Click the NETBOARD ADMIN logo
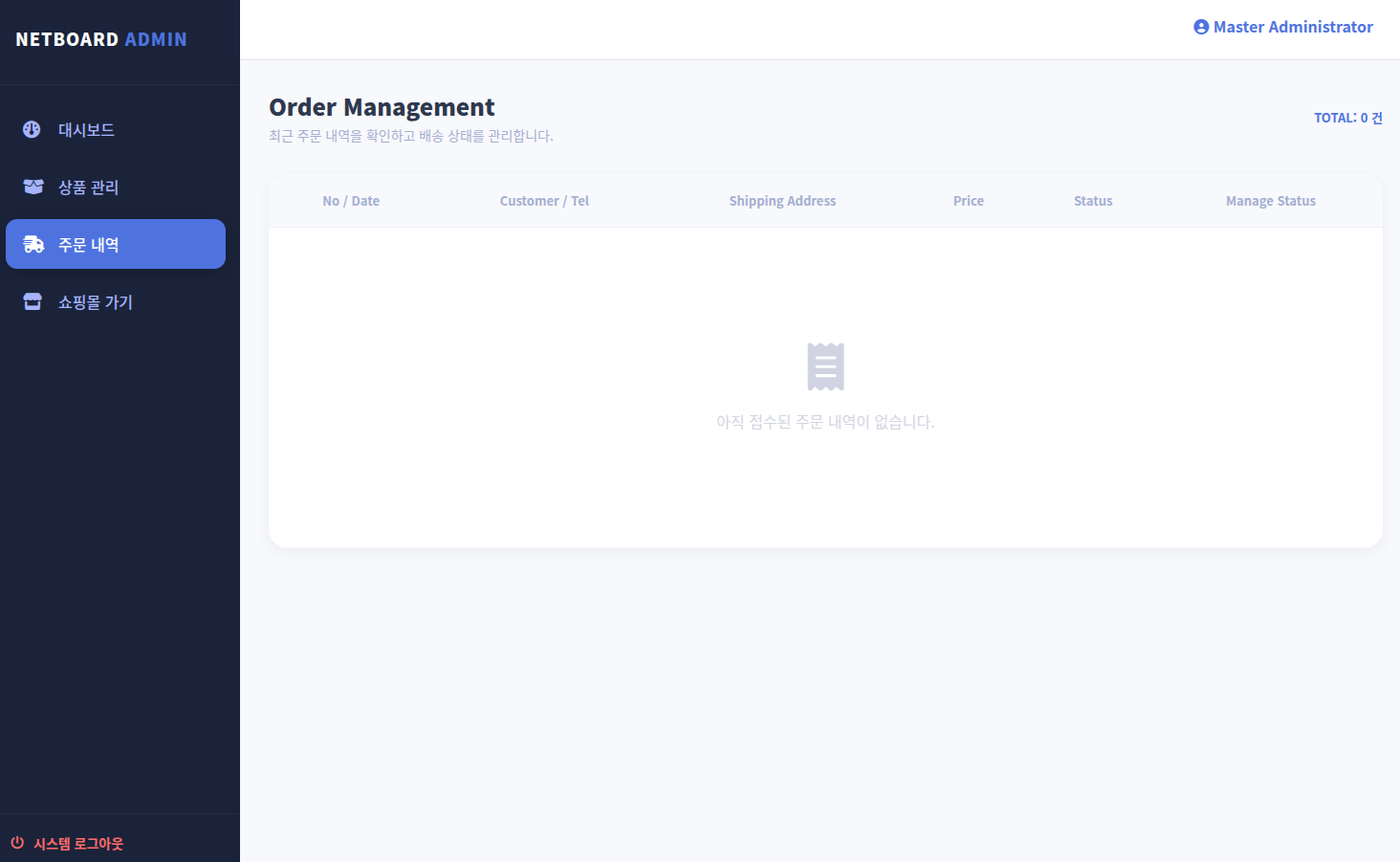The image size is (1400, 862). [101, 39]
